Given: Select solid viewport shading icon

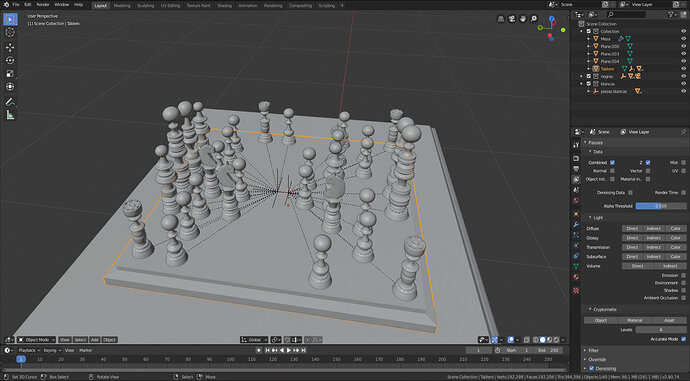Looking at the screenshot, I should click(543, 340).
